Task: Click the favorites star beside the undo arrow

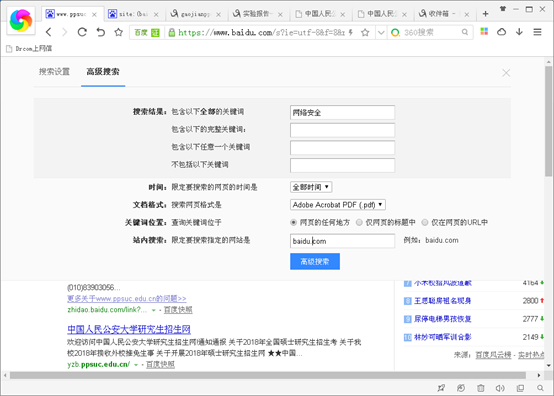Action: point(118,32)
